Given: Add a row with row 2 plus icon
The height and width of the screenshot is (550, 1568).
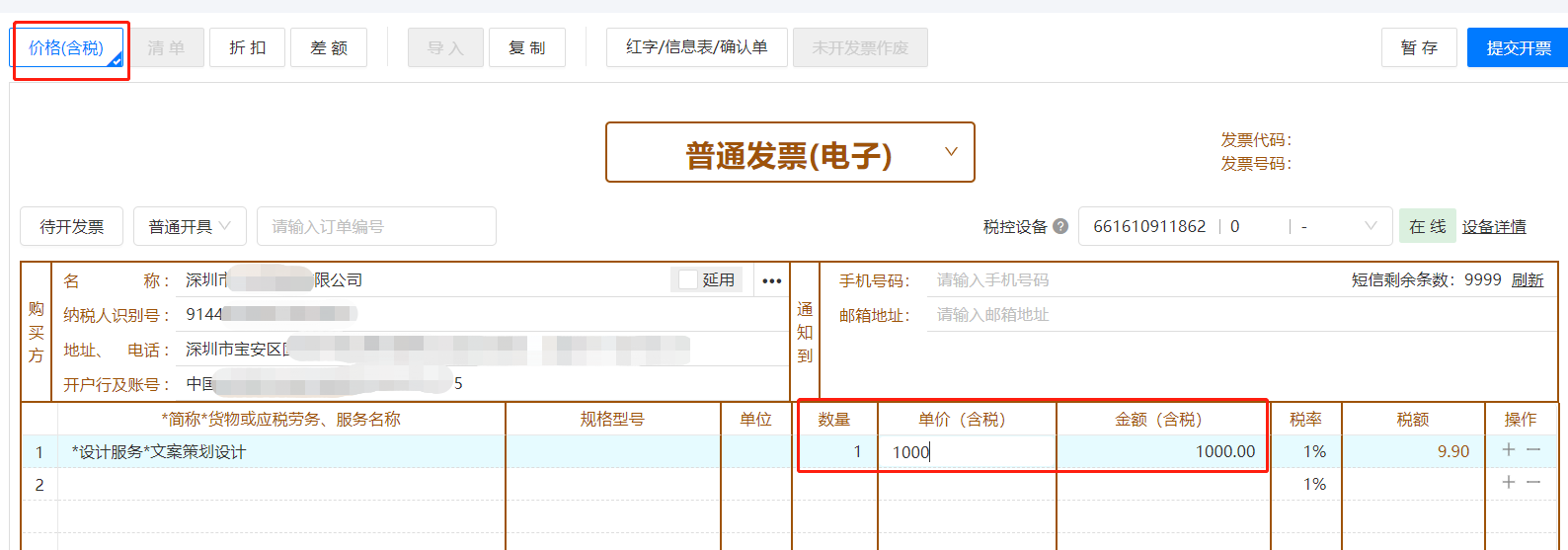Looking at the screenshot, I should click(1509, 482).
